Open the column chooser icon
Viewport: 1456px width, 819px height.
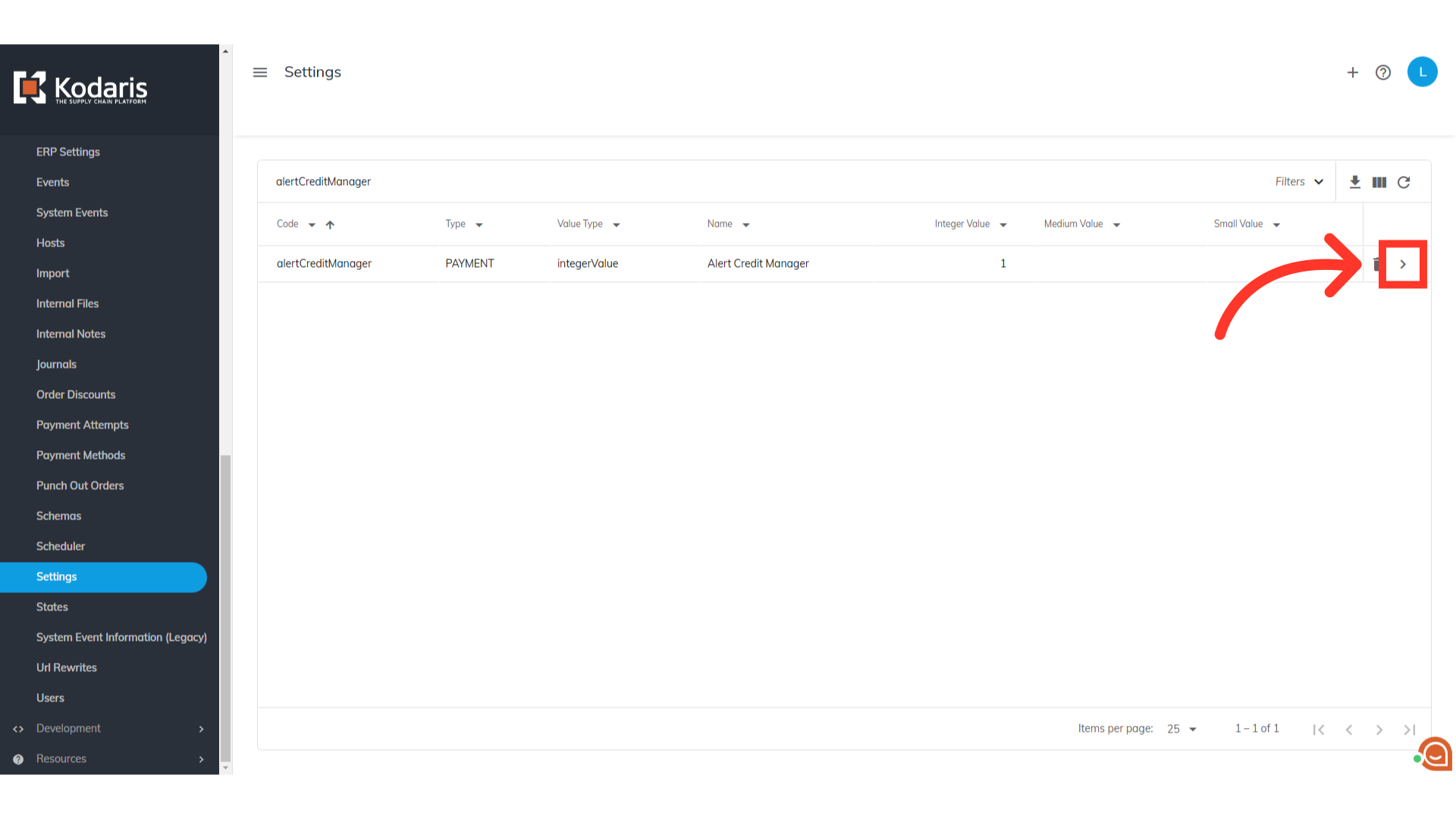tap(1379, 182)
